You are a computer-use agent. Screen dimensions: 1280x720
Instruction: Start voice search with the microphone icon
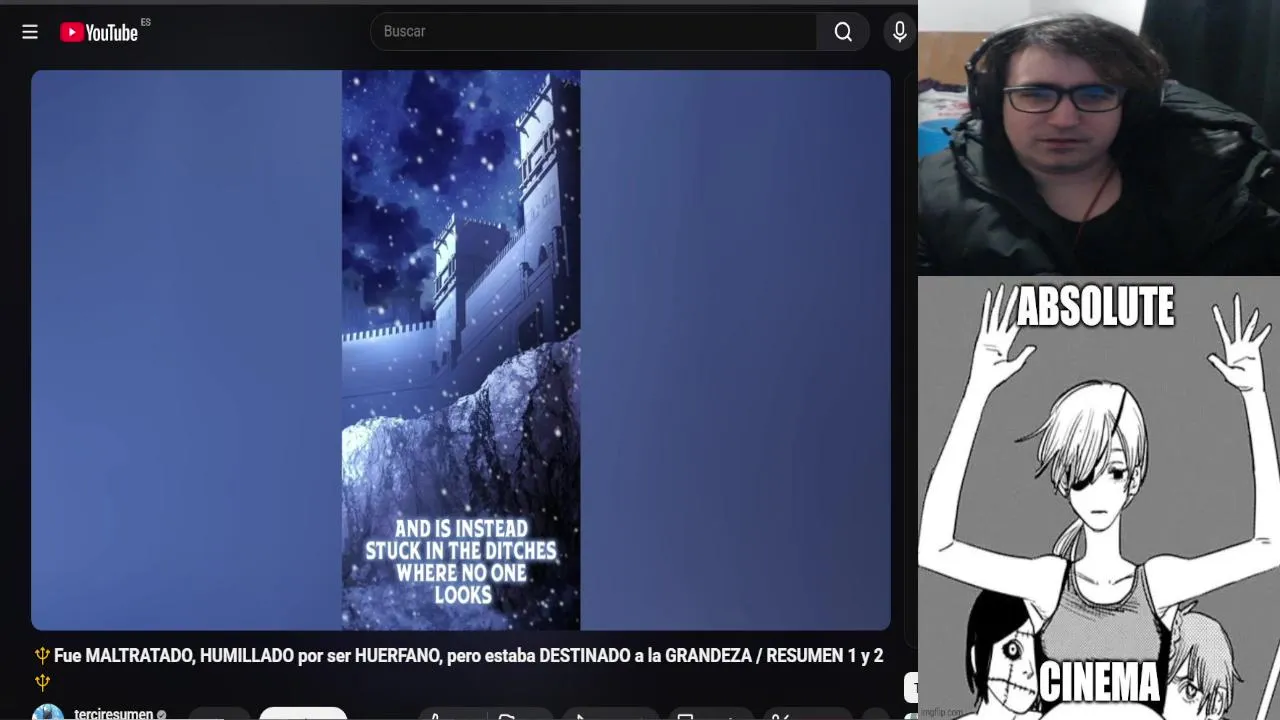(899, 32)
